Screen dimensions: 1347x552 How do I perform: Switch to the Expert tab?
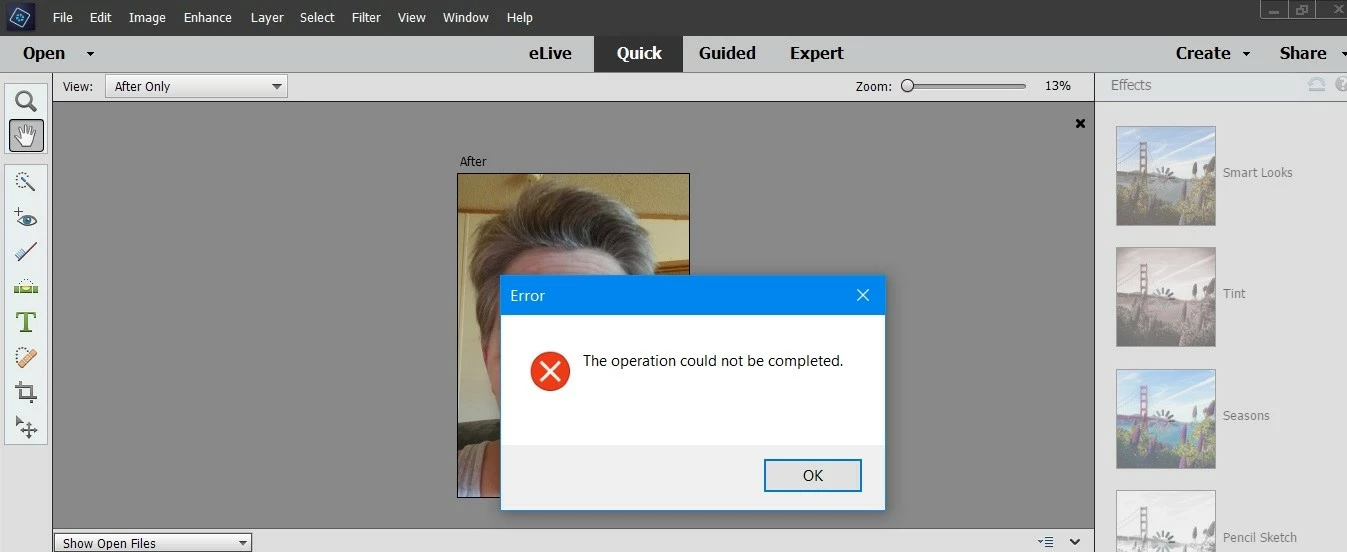817,53
